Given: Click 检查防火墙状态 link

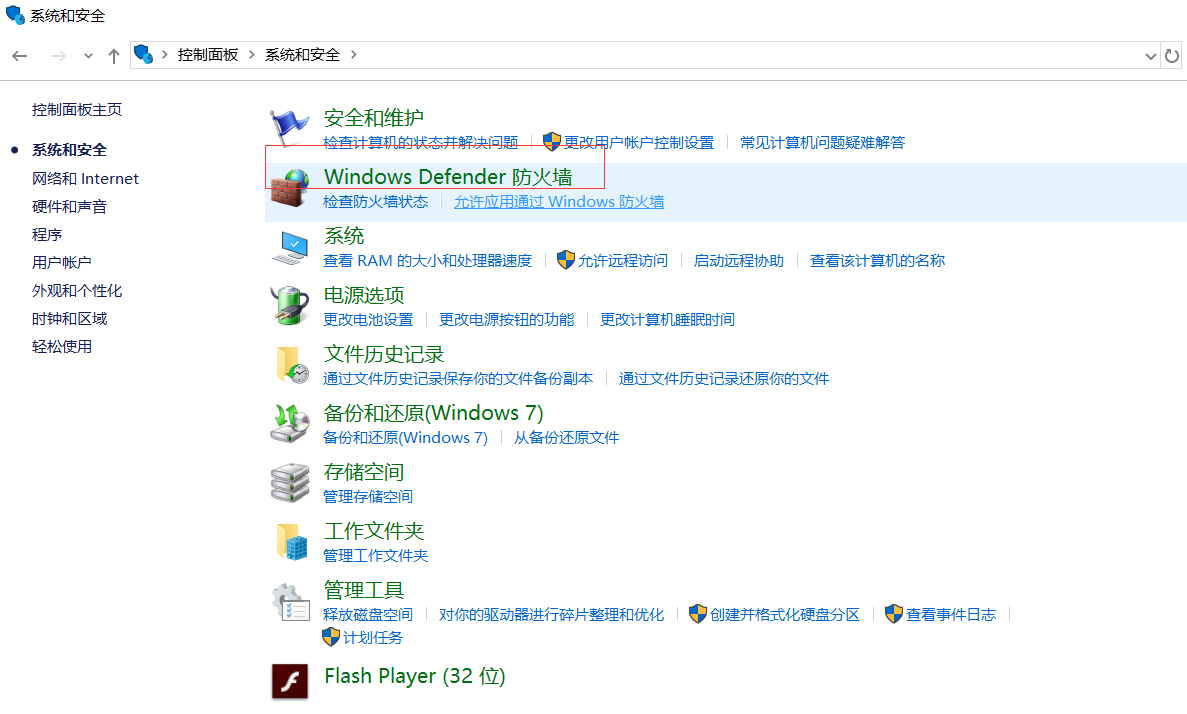Looking at the screenshot, I should (x=375, y=201).
